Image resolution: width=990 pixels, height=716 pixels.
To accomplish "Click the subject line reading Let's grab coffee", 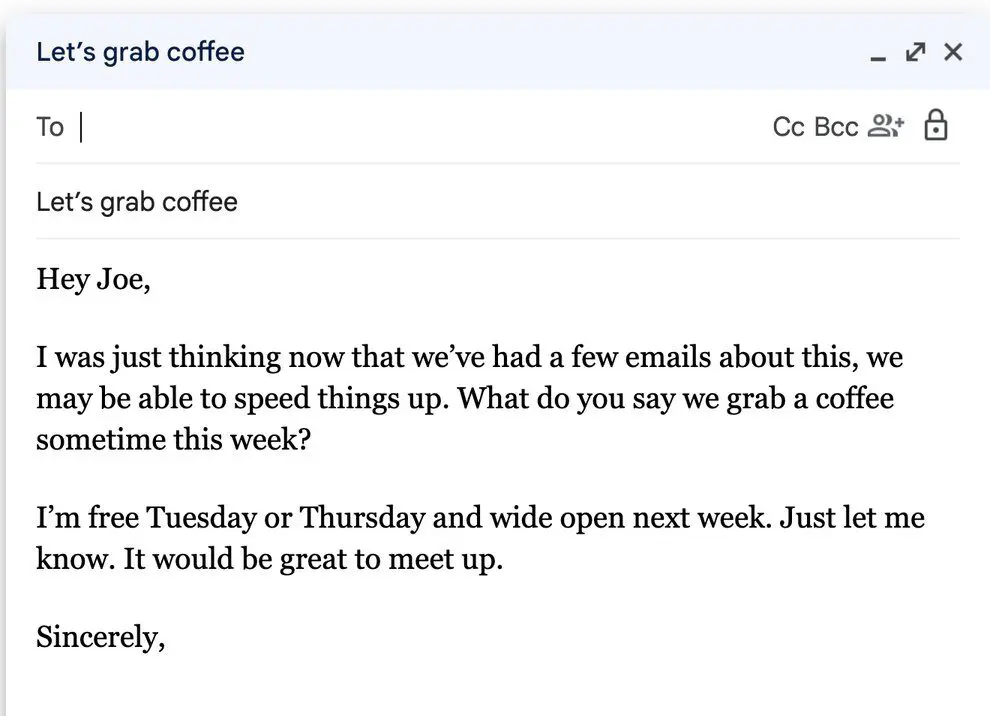I will pyautogui.click(x=137, y=201).
